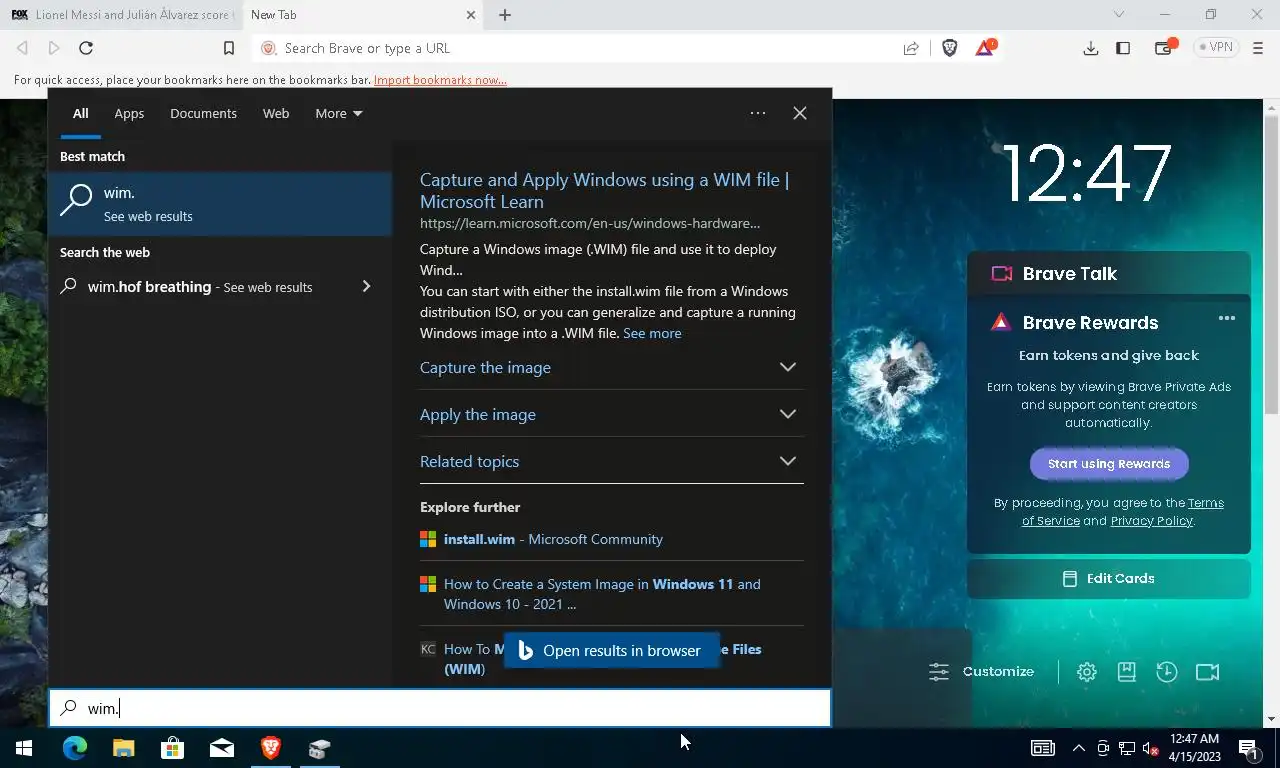Click the Edit Cards button

pos(1108,578)
